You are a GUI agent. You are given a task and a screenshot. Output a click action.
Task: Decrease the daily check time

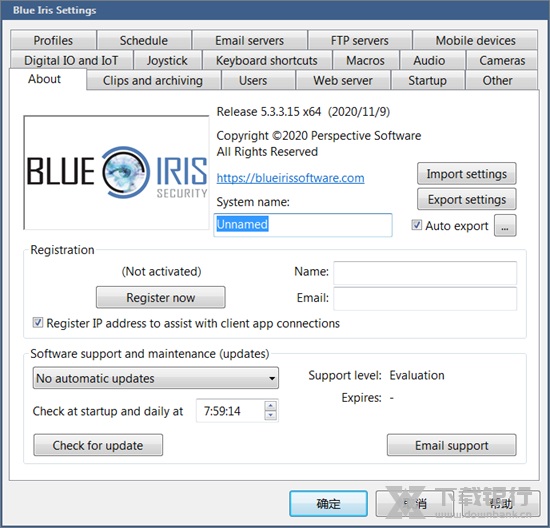pos(270,415)
